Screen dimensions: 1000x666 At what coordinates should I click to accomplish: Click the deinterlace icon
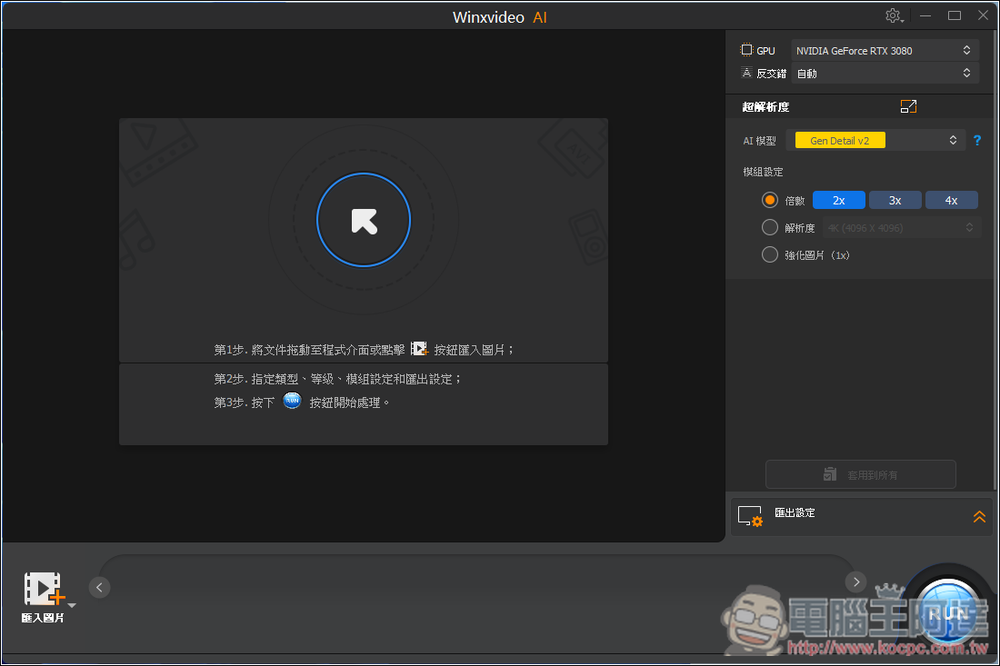(x=746, y=73)
